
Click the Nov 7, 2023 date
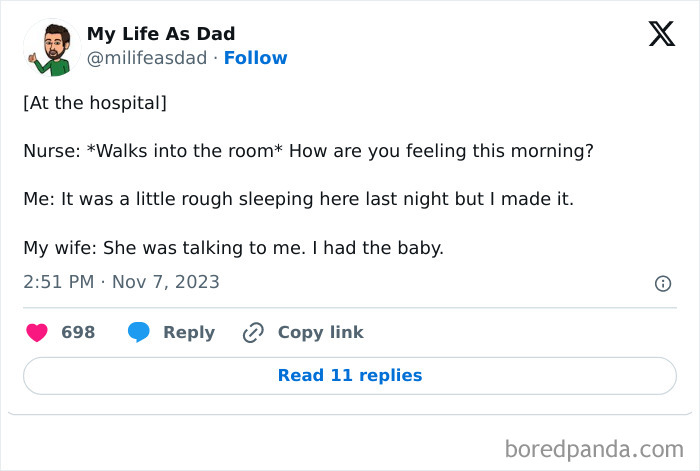[166, 282]
